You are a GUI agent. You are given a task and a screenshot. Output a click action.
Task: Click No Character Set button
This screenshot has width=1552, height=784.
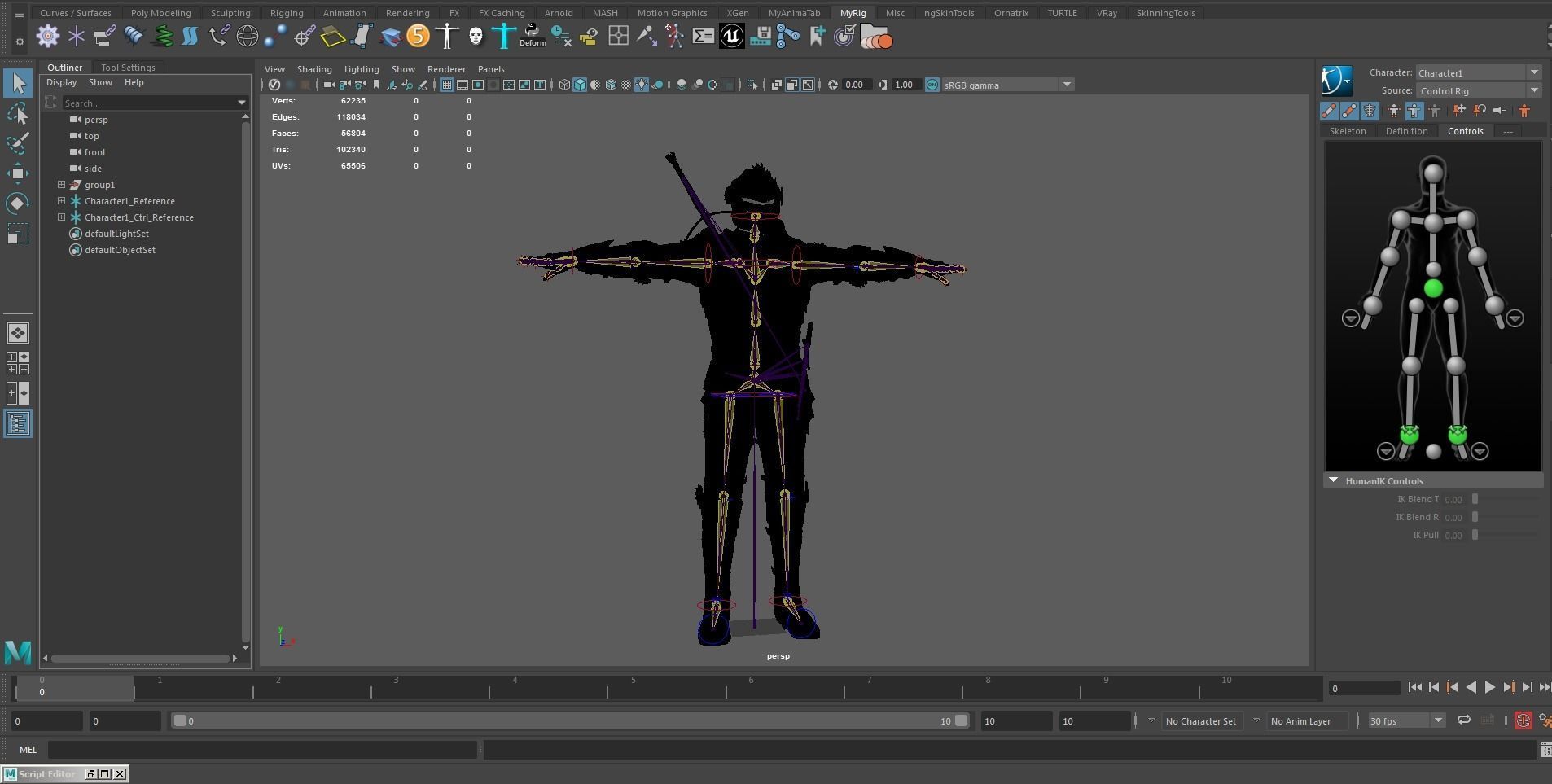point(1200,720)
